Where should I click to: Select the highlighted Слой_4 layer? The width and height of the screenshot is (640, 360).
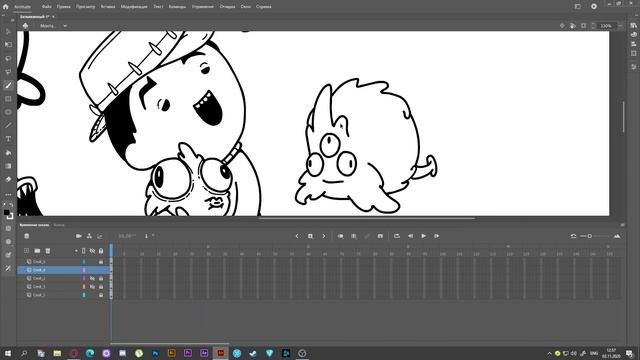[x=63, y=270]
